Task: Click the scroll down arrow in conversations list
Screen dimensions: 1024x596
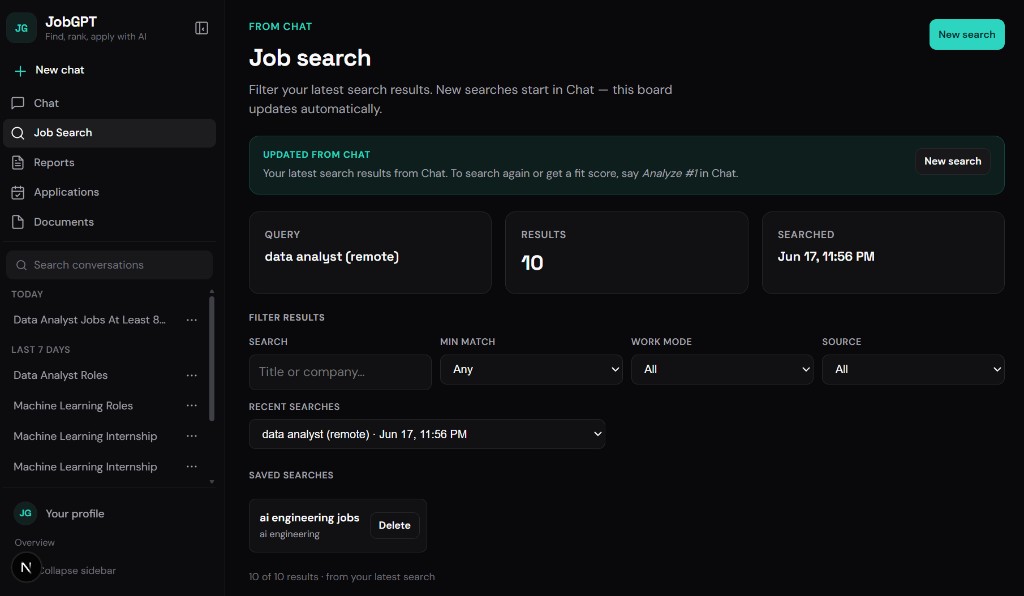Action: (x=212, y=482)
